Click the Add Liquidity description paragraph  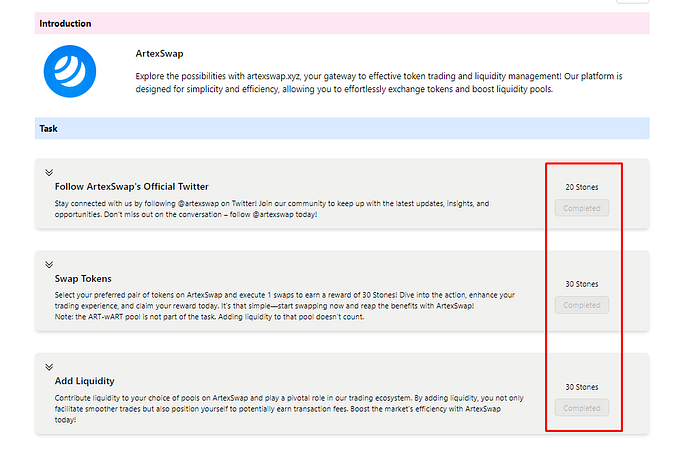tap(289, 409)
